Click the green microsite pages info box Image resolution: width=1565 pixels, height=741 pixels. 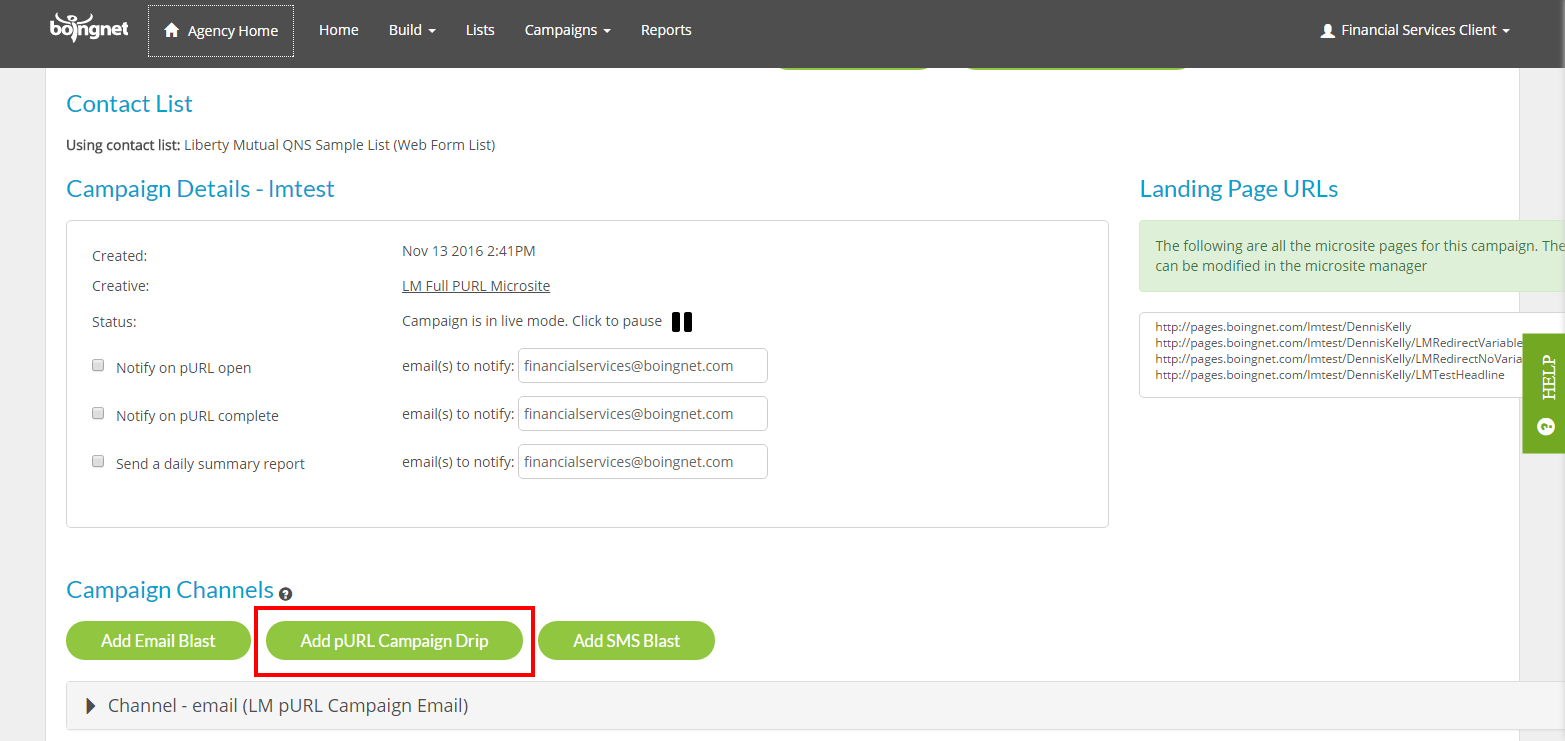coord(1352,256)
